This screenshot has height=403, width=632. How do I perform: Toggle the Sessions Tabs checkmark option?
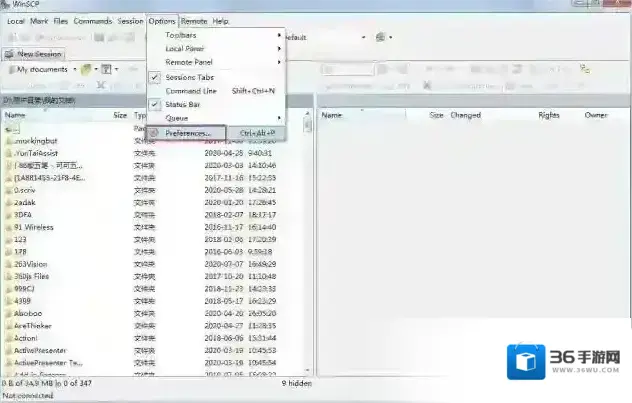click(189, 77)
